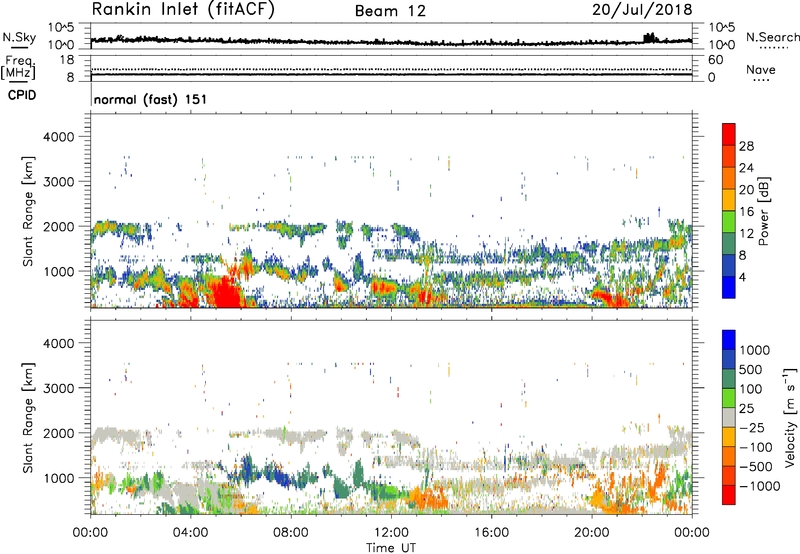
Task: Select the "25" velocity colorbar tick
Action: pos(746,409)
